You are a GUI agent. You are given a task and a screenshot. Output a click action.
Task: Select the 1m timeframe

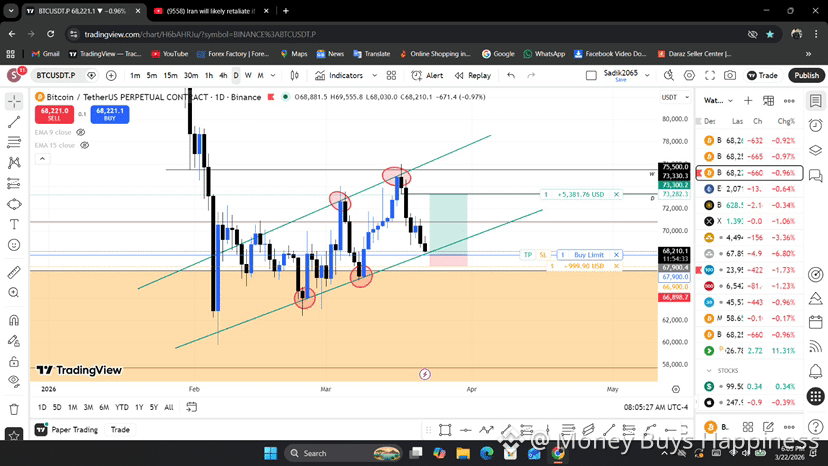coord(135,76)
